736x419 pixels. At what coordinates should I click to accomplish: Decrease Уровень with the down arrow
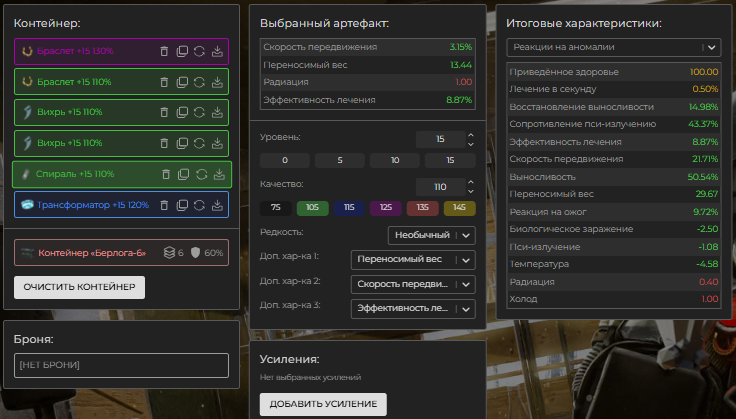(471, 144)
